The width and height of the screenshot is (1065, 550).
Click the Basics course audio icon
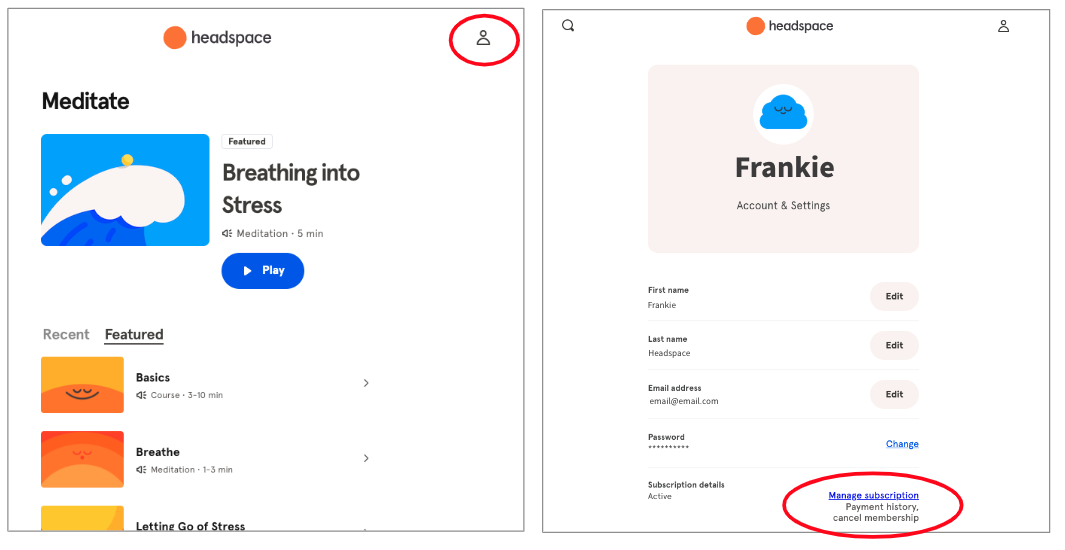tap(141, 395)
